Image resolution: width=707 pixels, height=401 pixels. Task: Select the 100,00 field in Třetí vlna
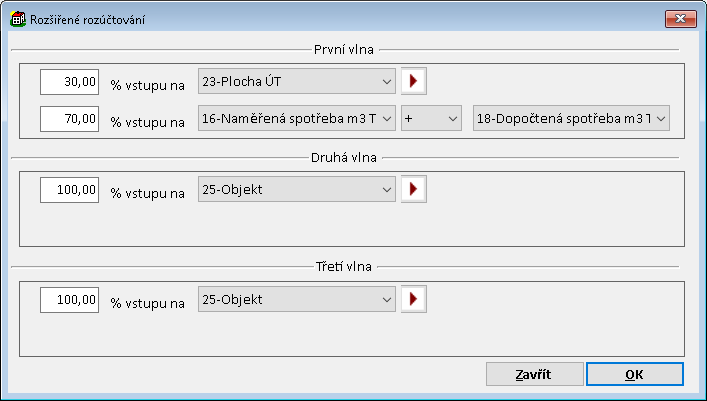[70, 298]
